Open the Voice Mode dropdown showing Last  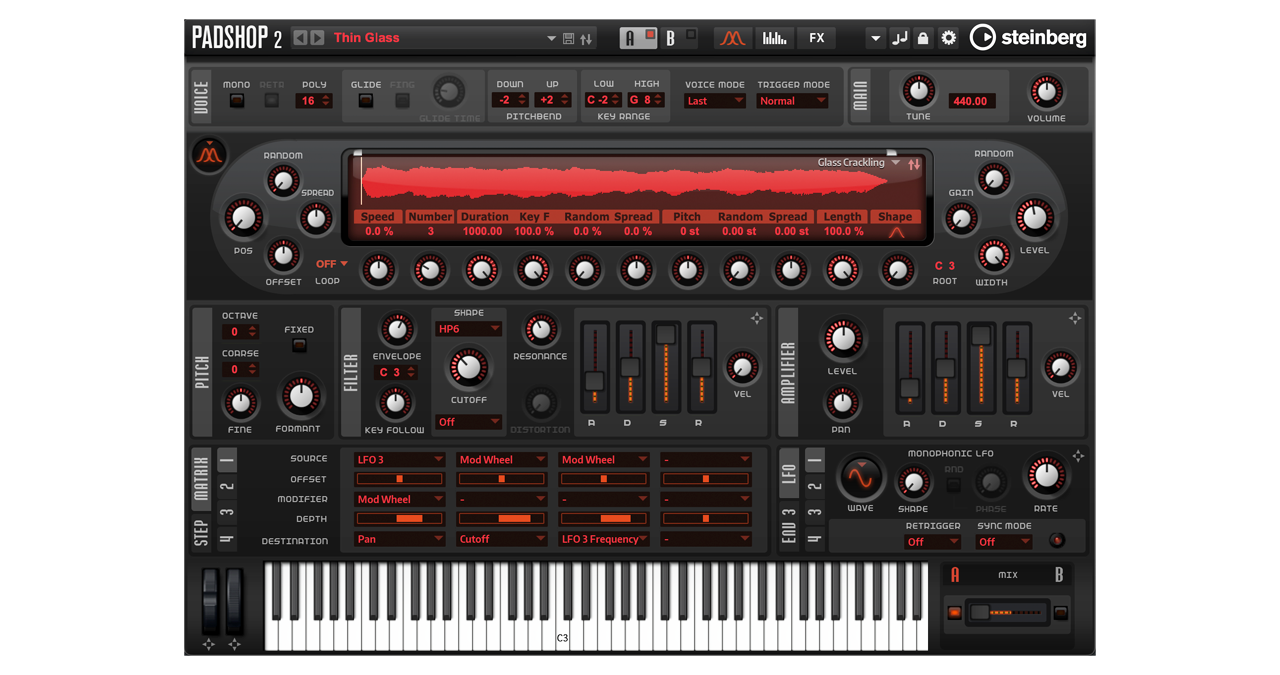pos(715,101)
